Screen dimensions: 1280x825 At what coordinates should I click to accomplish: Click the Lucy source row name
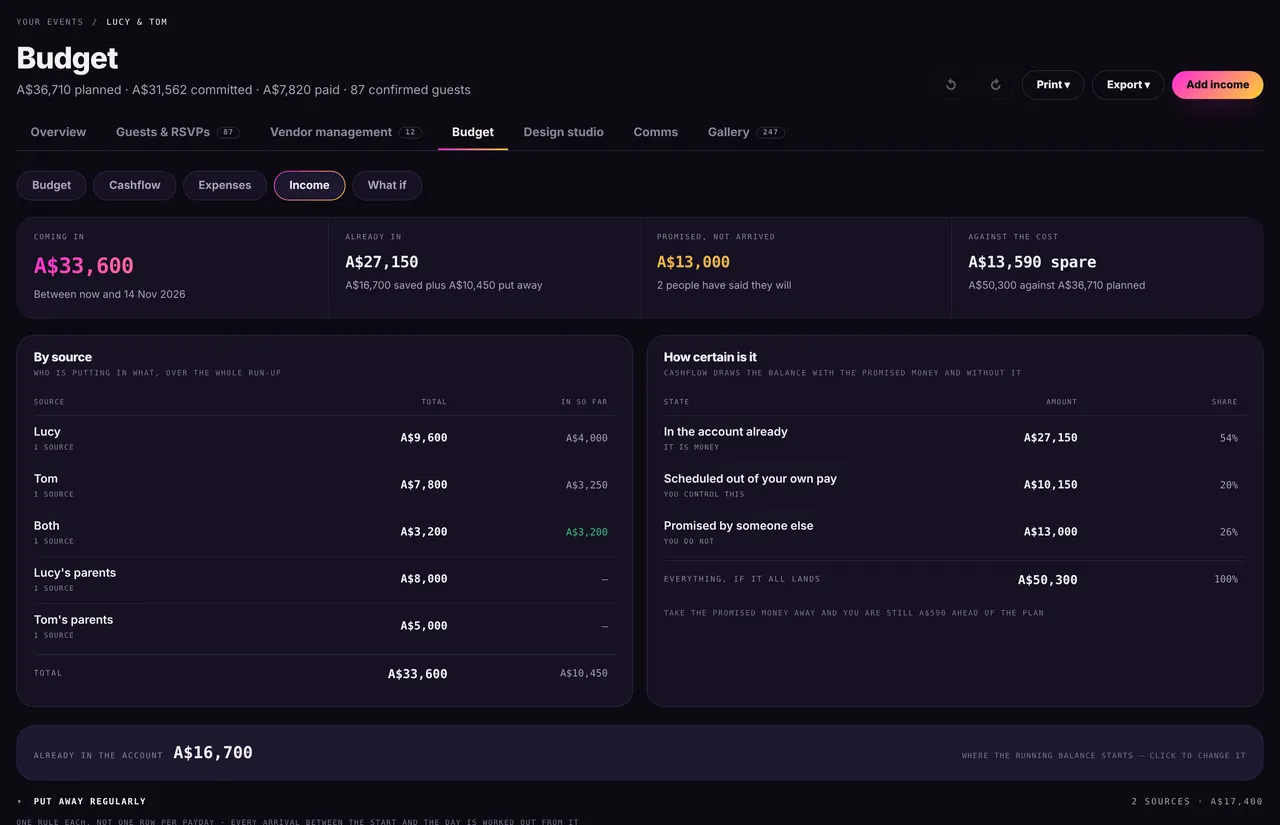pyautogui.click(x=47, y=432)
